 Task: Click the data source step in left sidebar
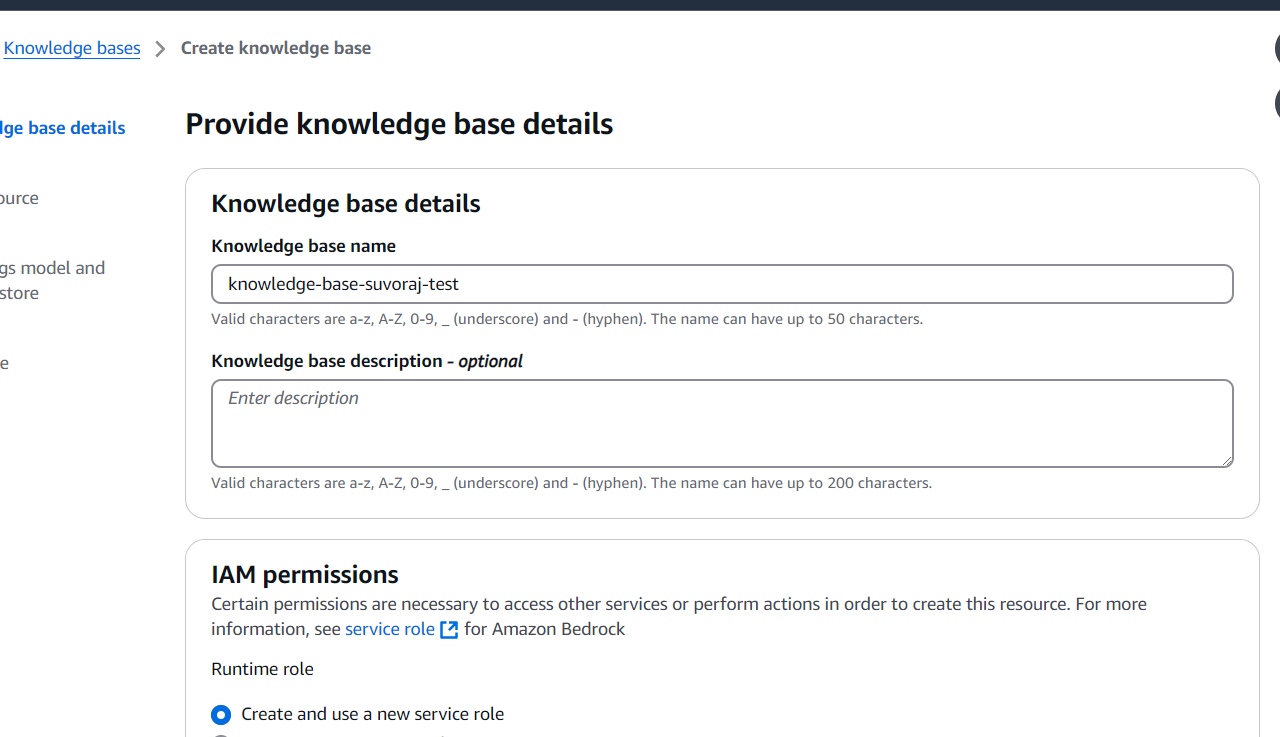(19, 198)
